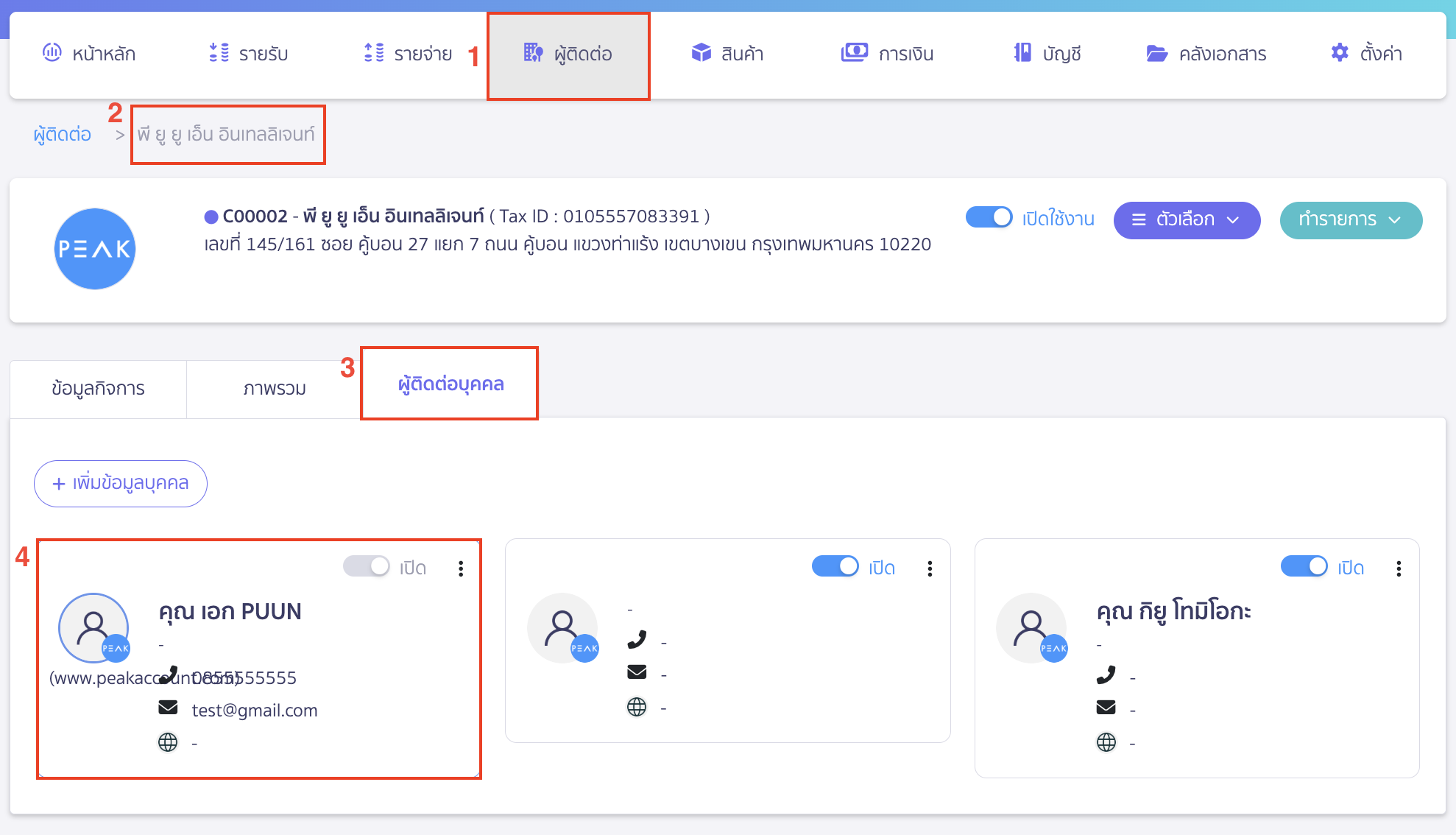Select the ภาพรวม tab
Image resolution: width=1456 pixels, height=835 pixels.
pos(274,388)
